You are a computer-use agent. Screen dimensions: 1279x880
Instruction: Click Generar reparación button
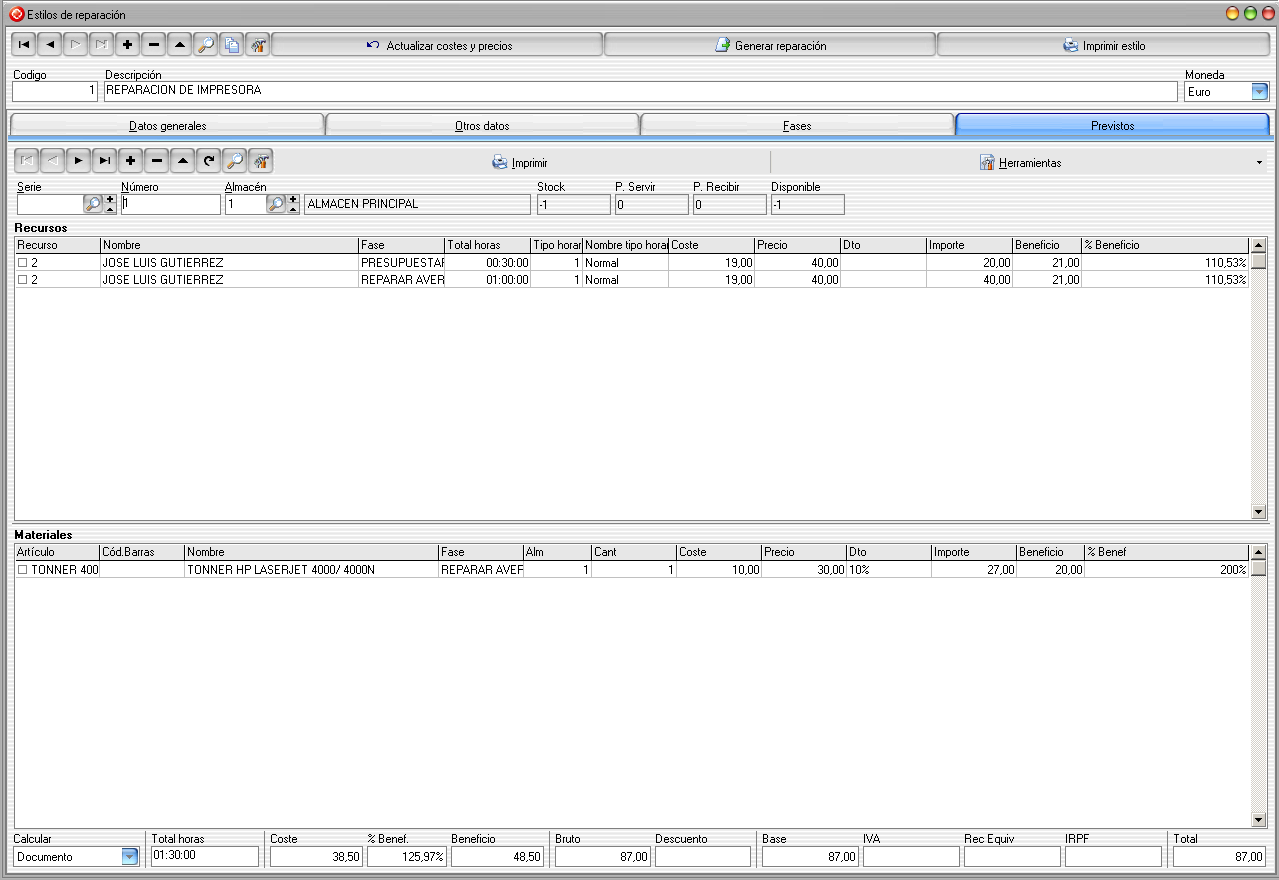pyautogui.click(x=770, y=45)
